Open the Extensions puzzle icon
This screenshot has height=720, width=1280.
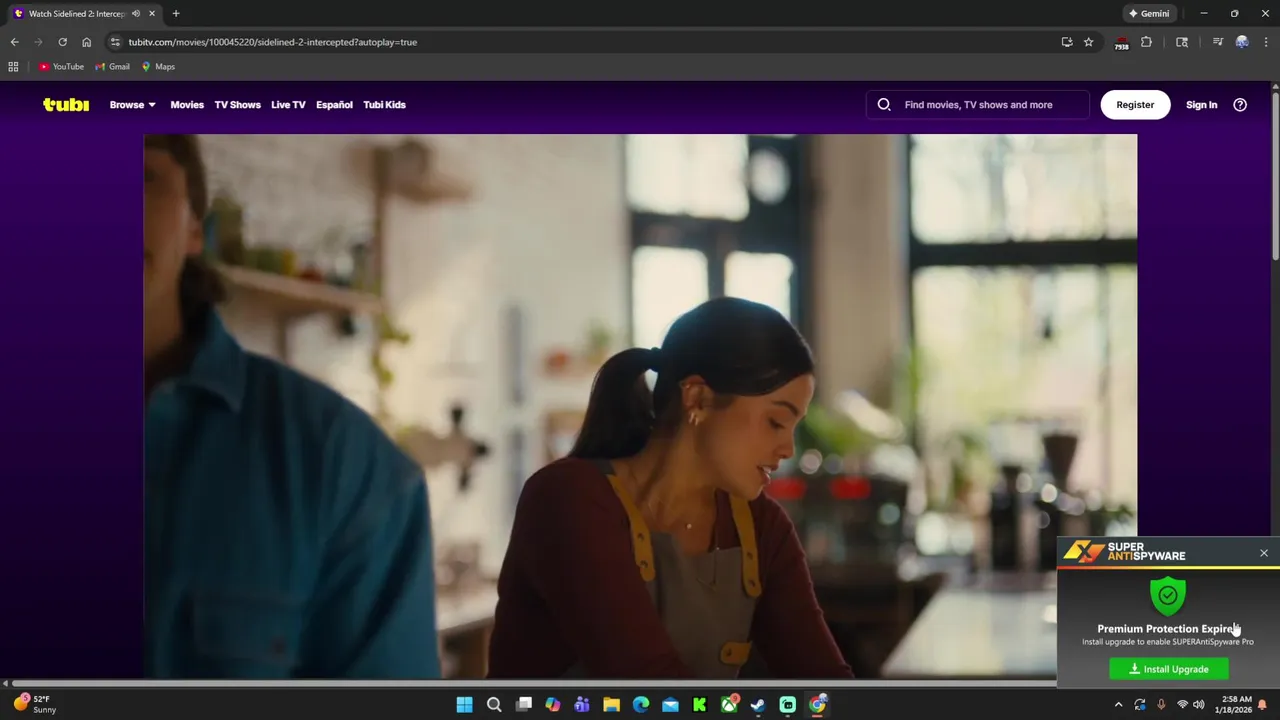coord(1146,42)
